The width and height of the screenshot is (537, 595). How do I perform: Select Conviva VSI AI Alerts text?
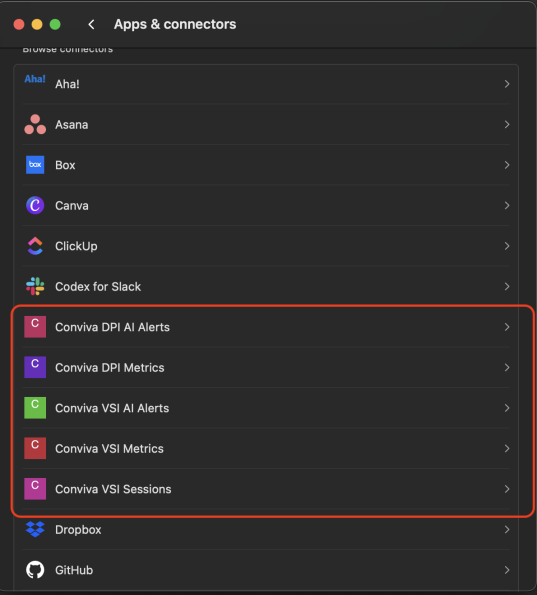coord(112,408)
